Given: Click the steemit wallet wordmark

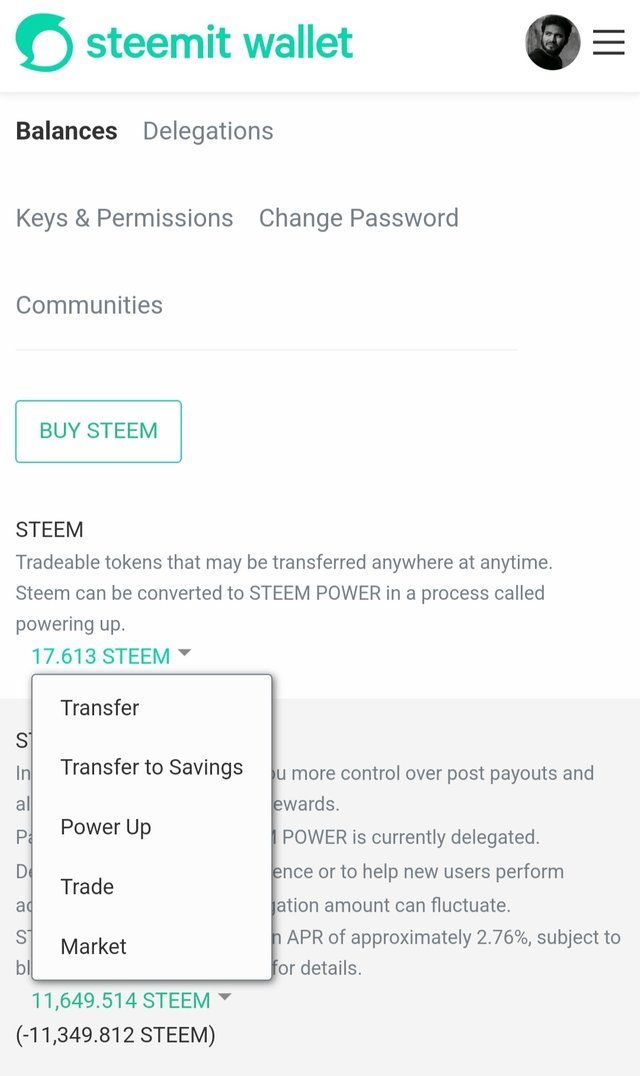Looking at the screenshot, I should (x=220, y=43).
